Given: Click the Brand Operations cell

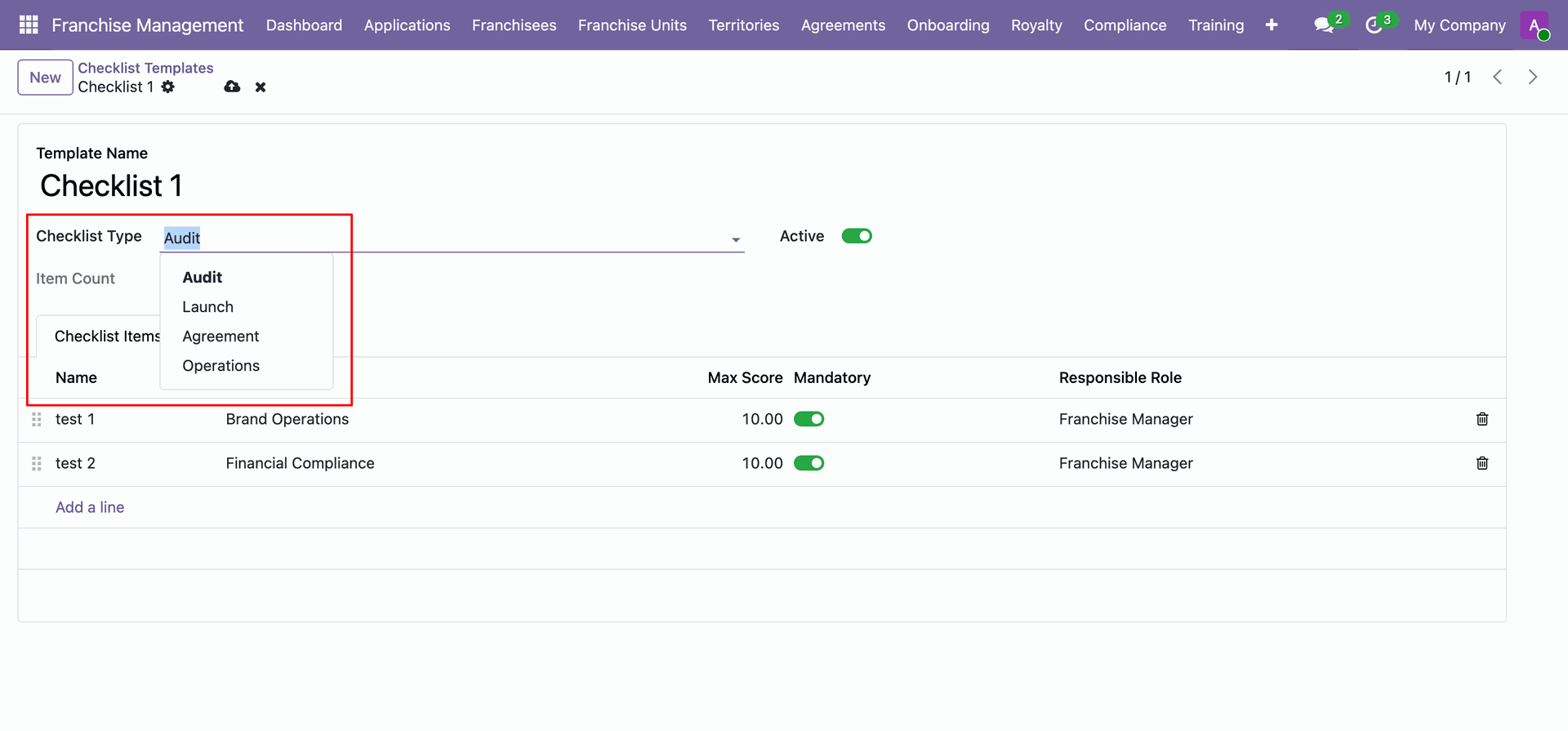Looking at the screenshot, I should pyautogui.click(x=287, y=419).
